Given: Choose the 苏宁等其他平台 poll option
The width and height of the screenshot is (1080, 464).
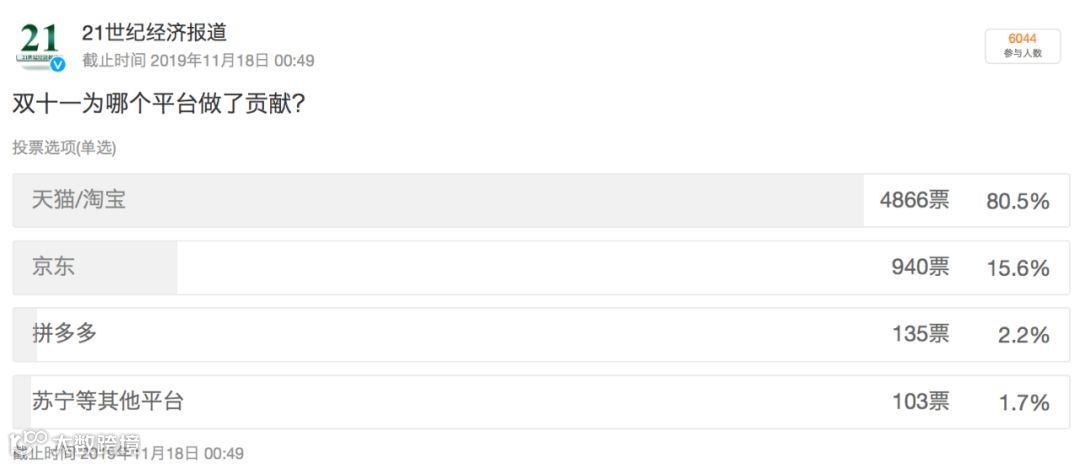Looking at the screenshot, I should coord(541,401).
